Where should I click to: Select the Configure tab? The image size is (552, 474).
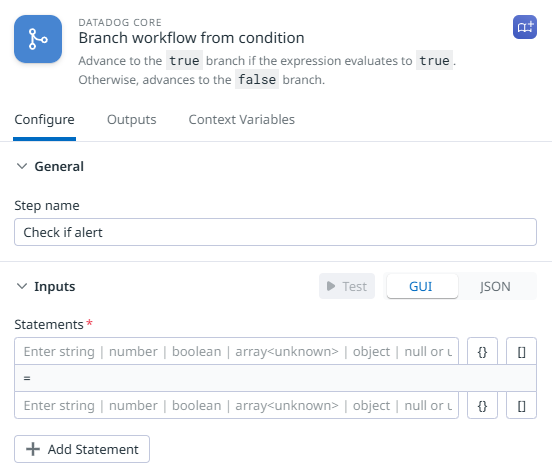[44, 120]
